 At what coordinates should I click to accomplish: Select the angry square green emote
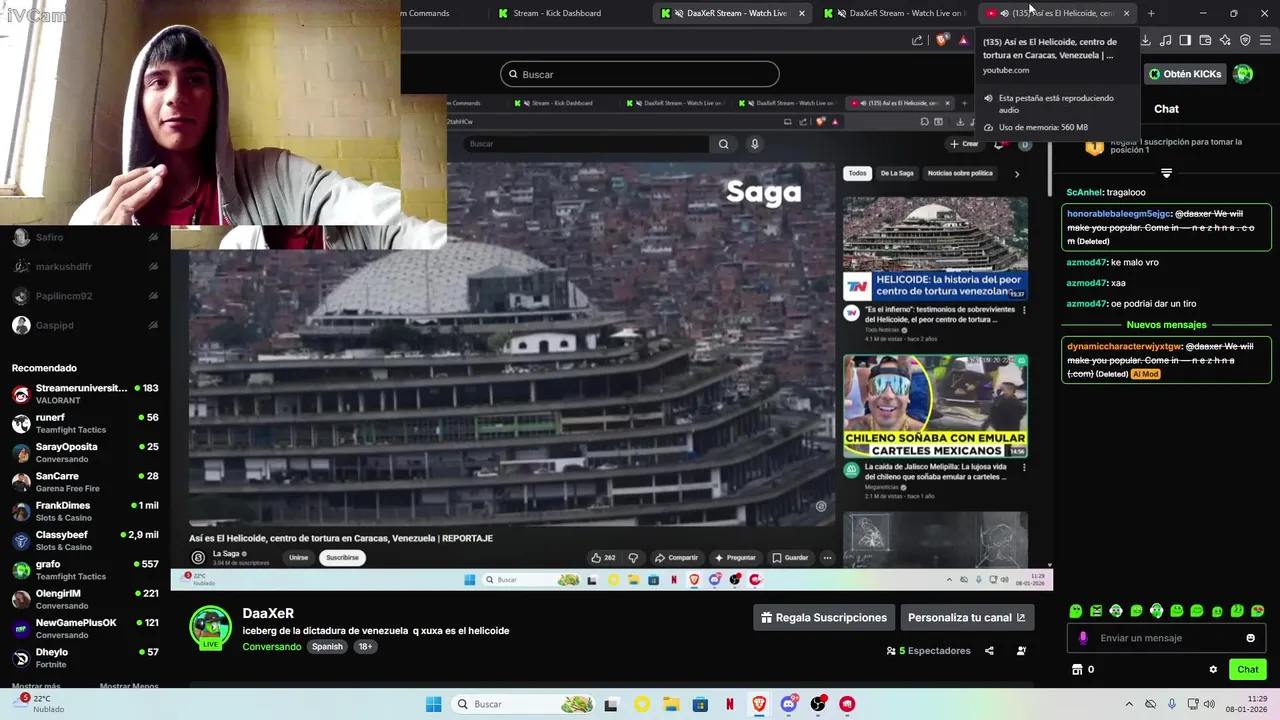point(1096,611)
